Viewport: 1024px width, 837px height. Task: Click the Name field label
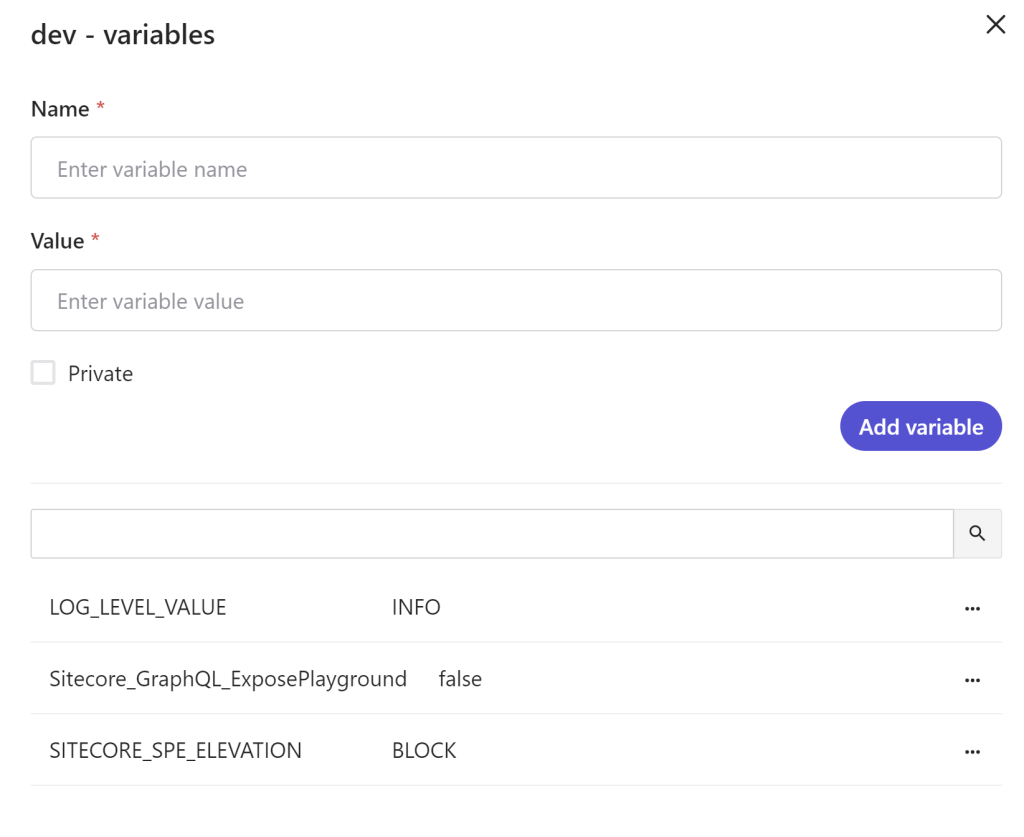(60, 109)
